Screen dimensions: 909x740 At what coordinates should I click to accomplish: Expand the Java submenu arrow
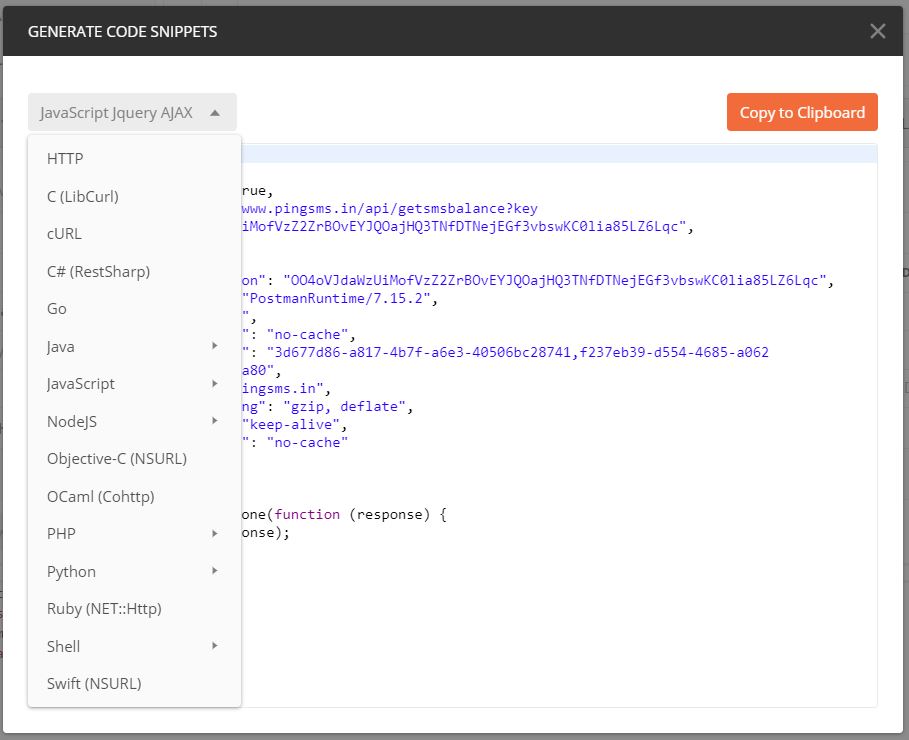click(x=214, y=346)
